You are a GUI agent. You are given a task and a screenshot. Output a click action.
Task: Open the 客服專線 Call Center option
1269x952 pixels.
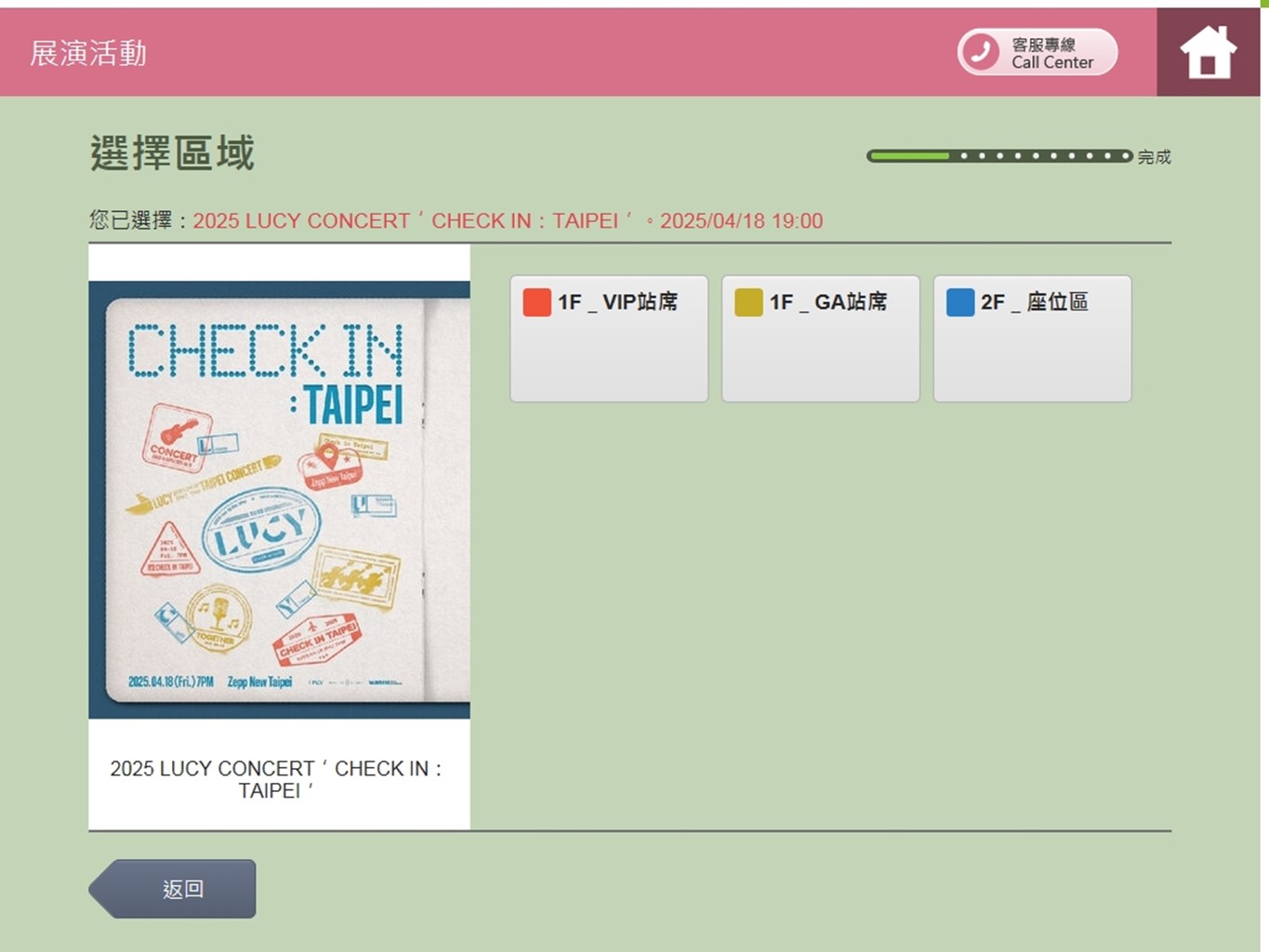tap(1036, 52)
